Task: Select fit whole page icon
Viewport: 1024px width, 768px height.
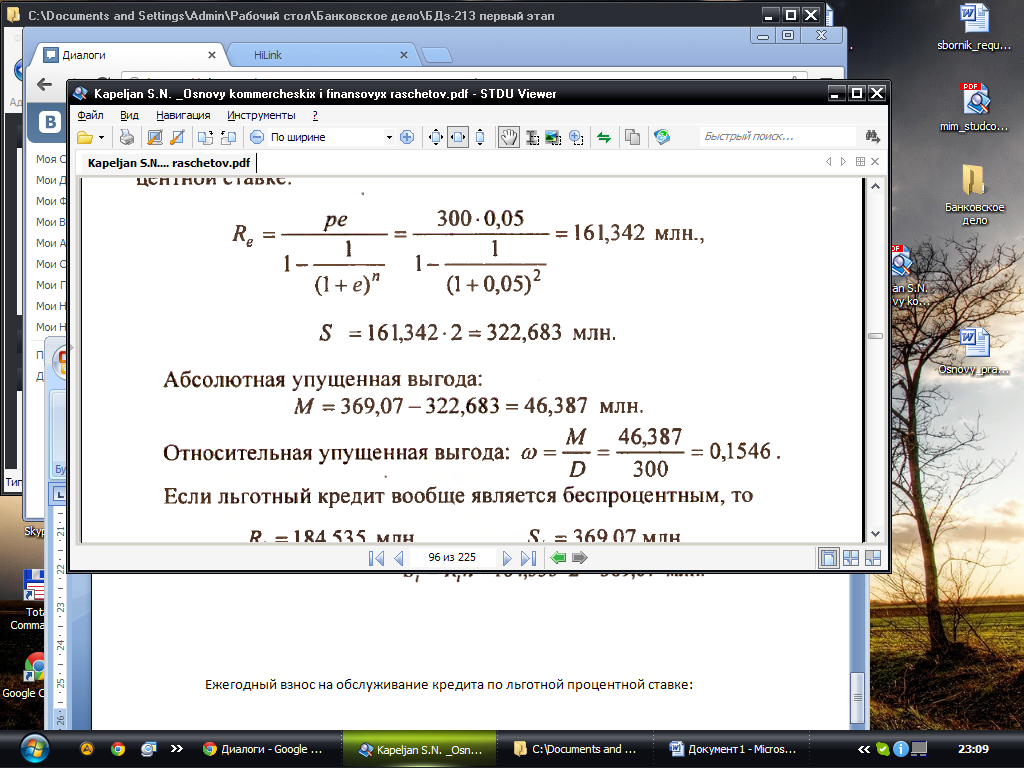Action: coord(436,137)
